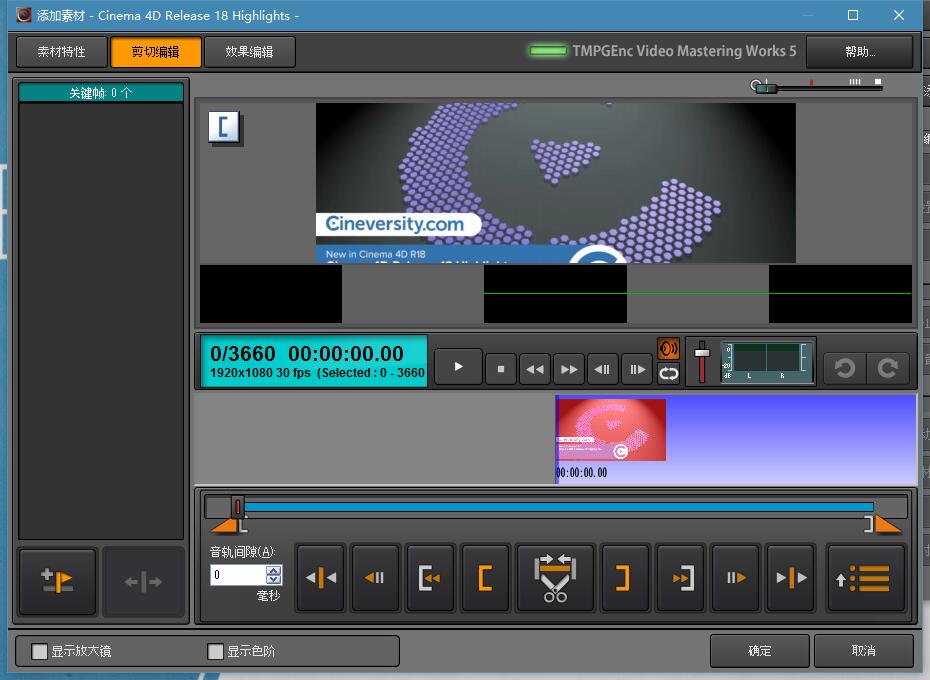Step back one frame in playback controls

click(x=603, y=369)
